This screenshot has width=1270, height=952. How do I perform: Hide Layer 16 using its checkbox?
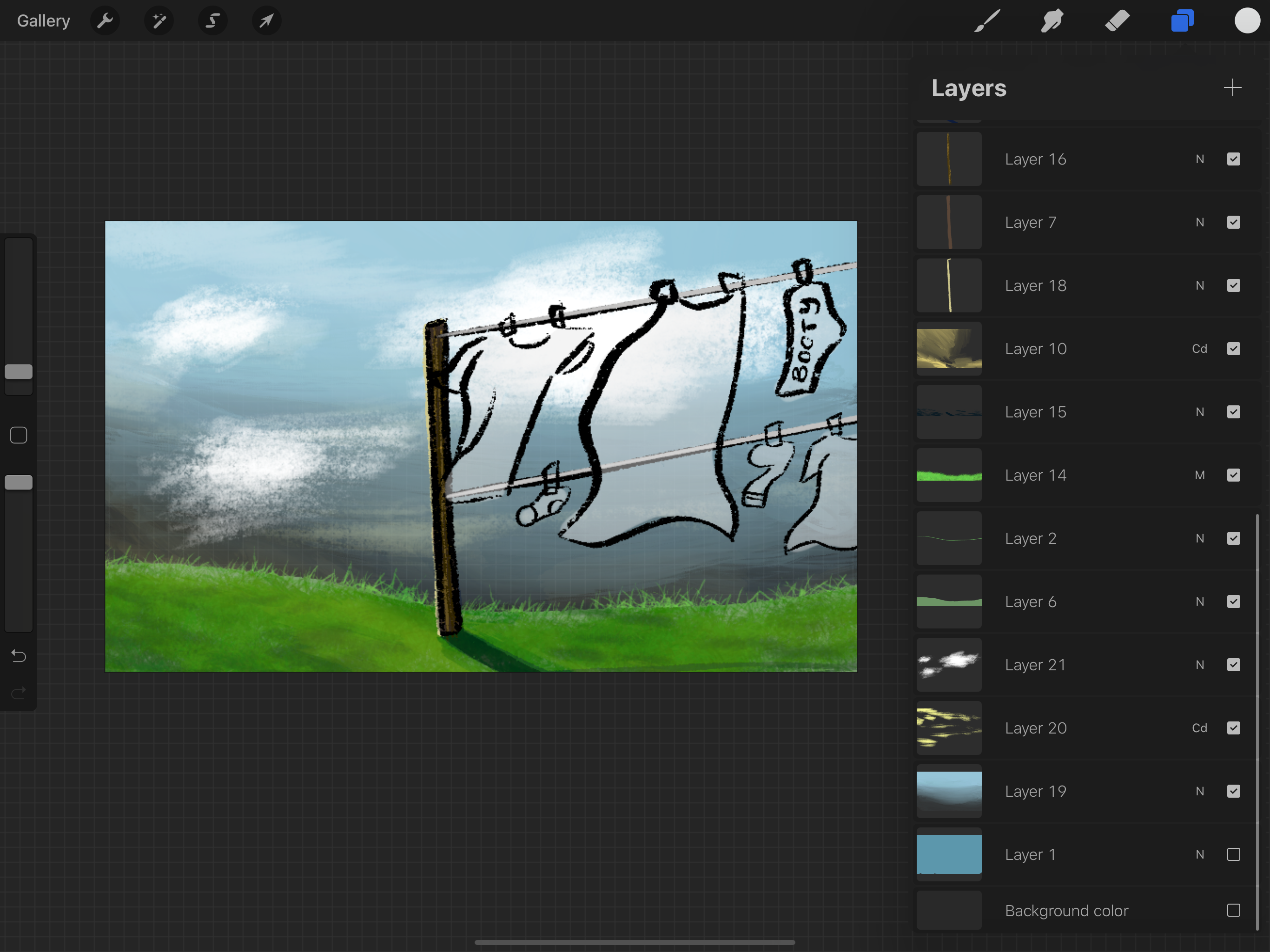click(1233, 159)
